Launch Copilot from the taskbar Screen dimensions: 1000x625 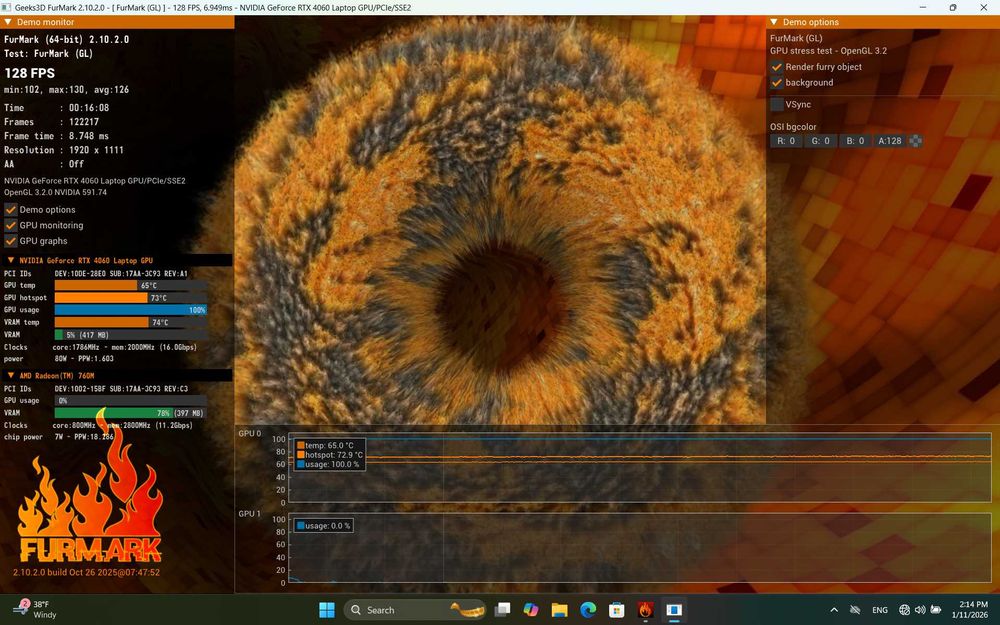point(531,610)
